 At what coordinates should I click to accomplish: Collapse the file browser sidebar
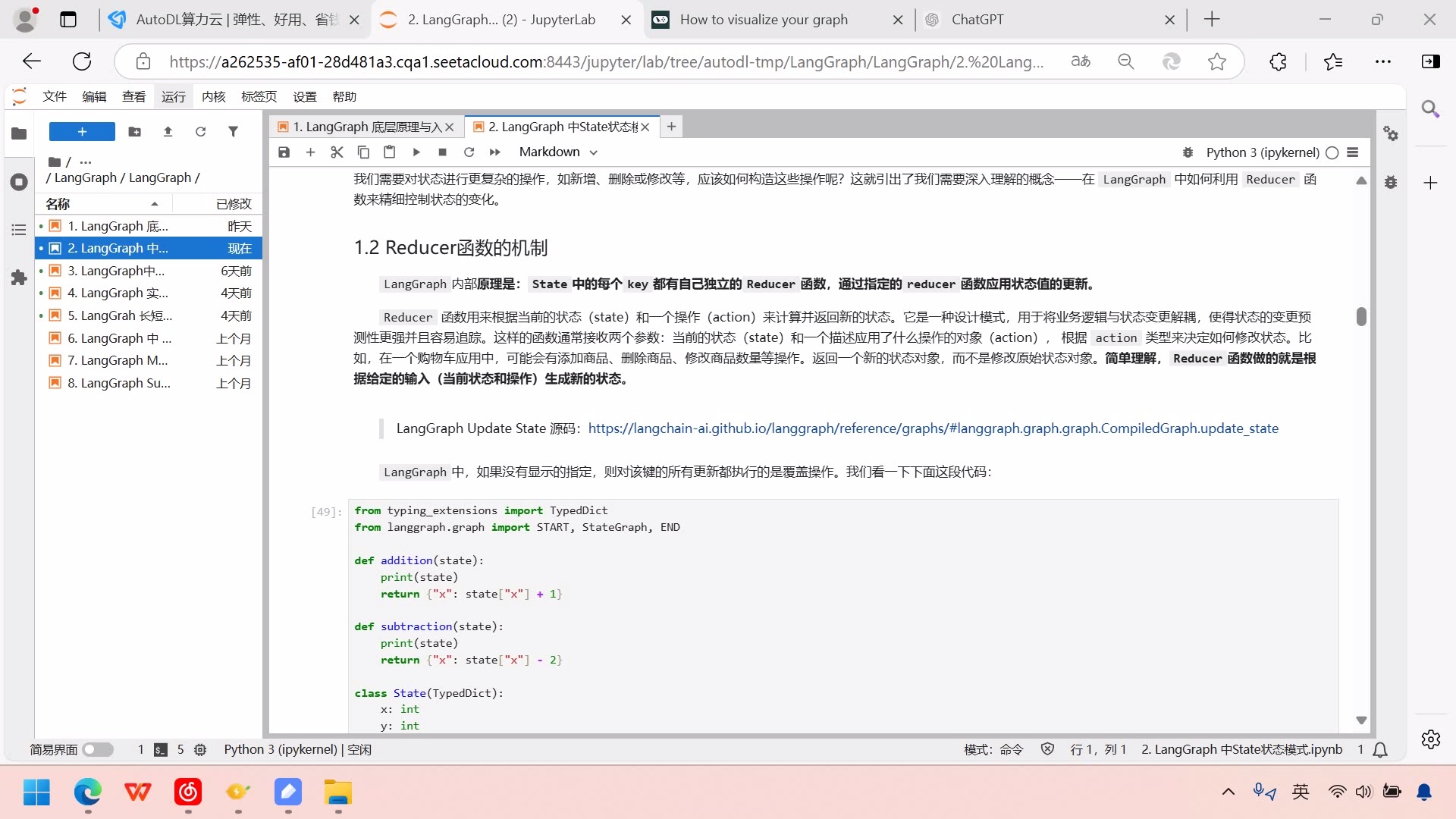coord(18,133)
